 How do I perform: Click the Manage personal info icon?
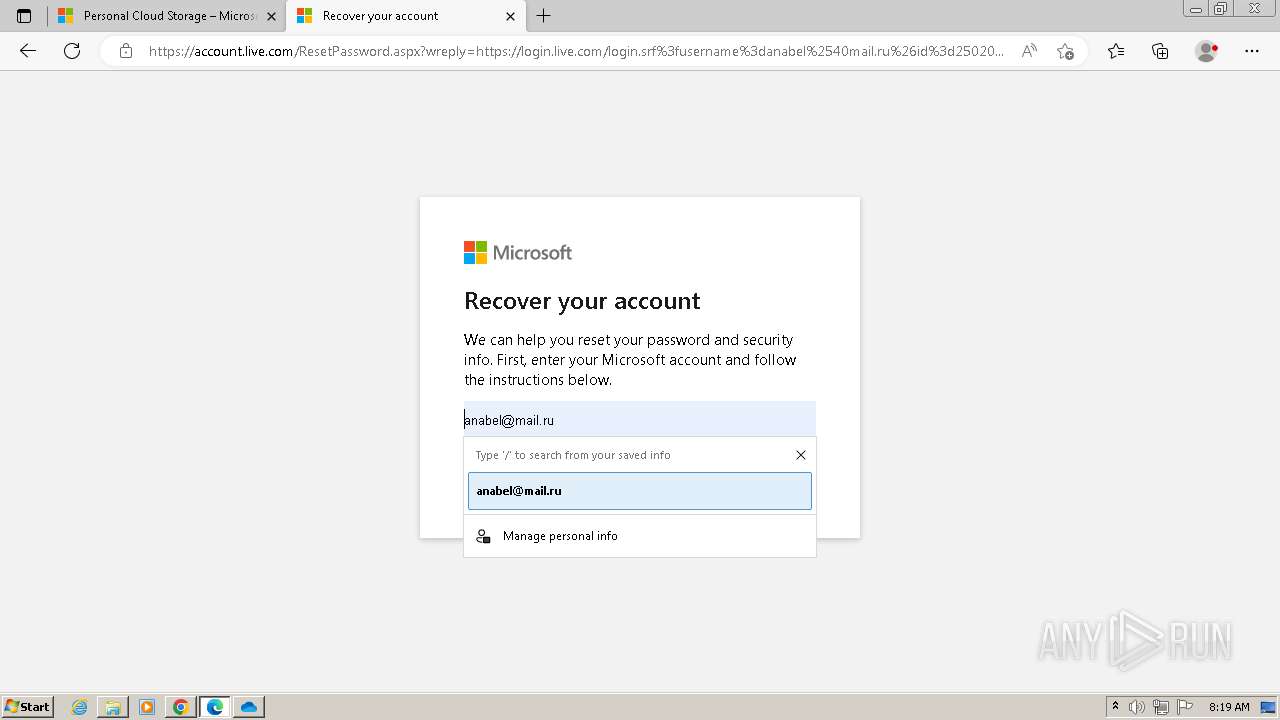(x=483, y=536)
